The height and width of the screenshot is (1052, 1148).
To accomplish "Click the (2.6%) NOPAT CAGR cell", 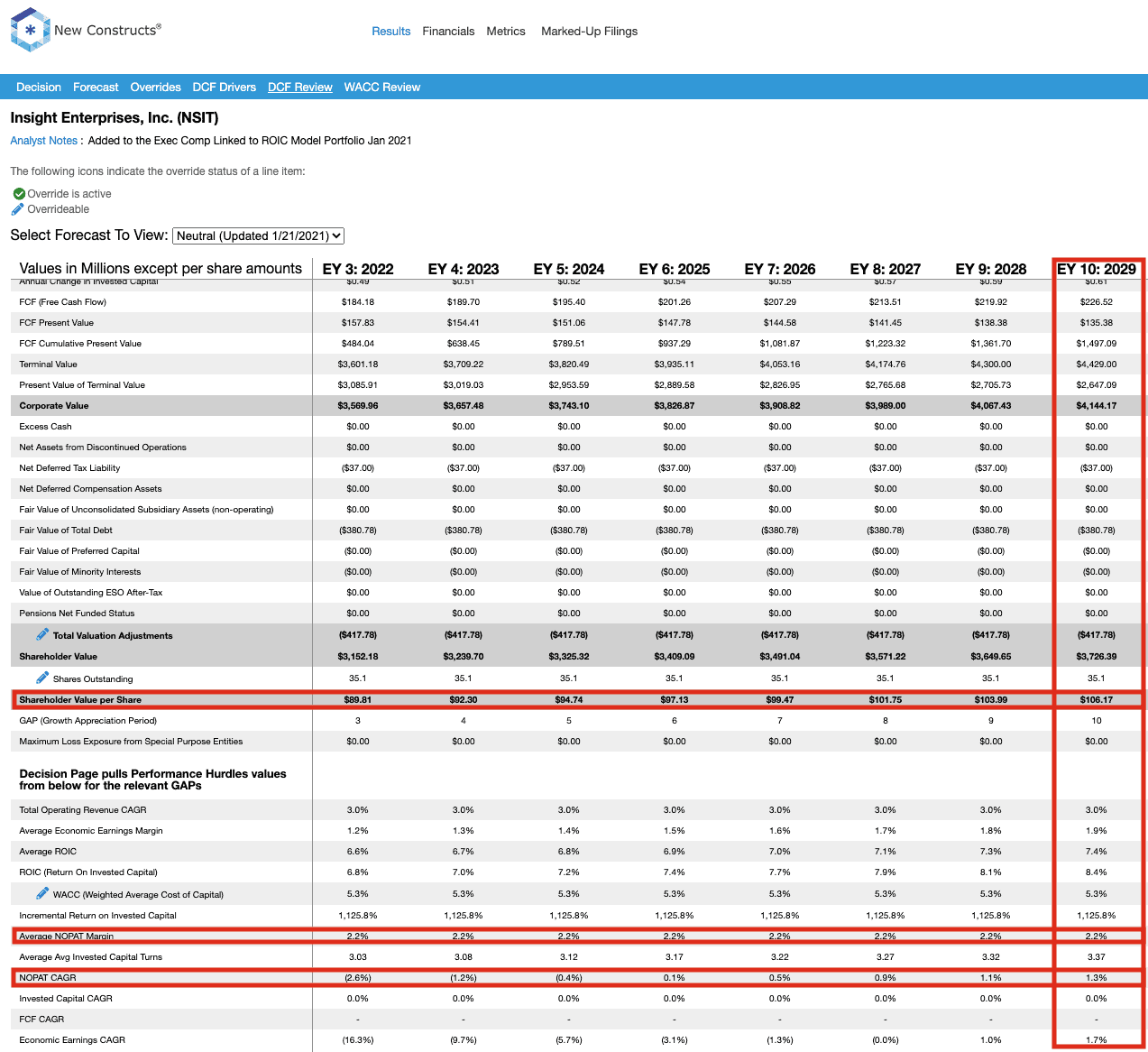I will click(x=358, y=978).
